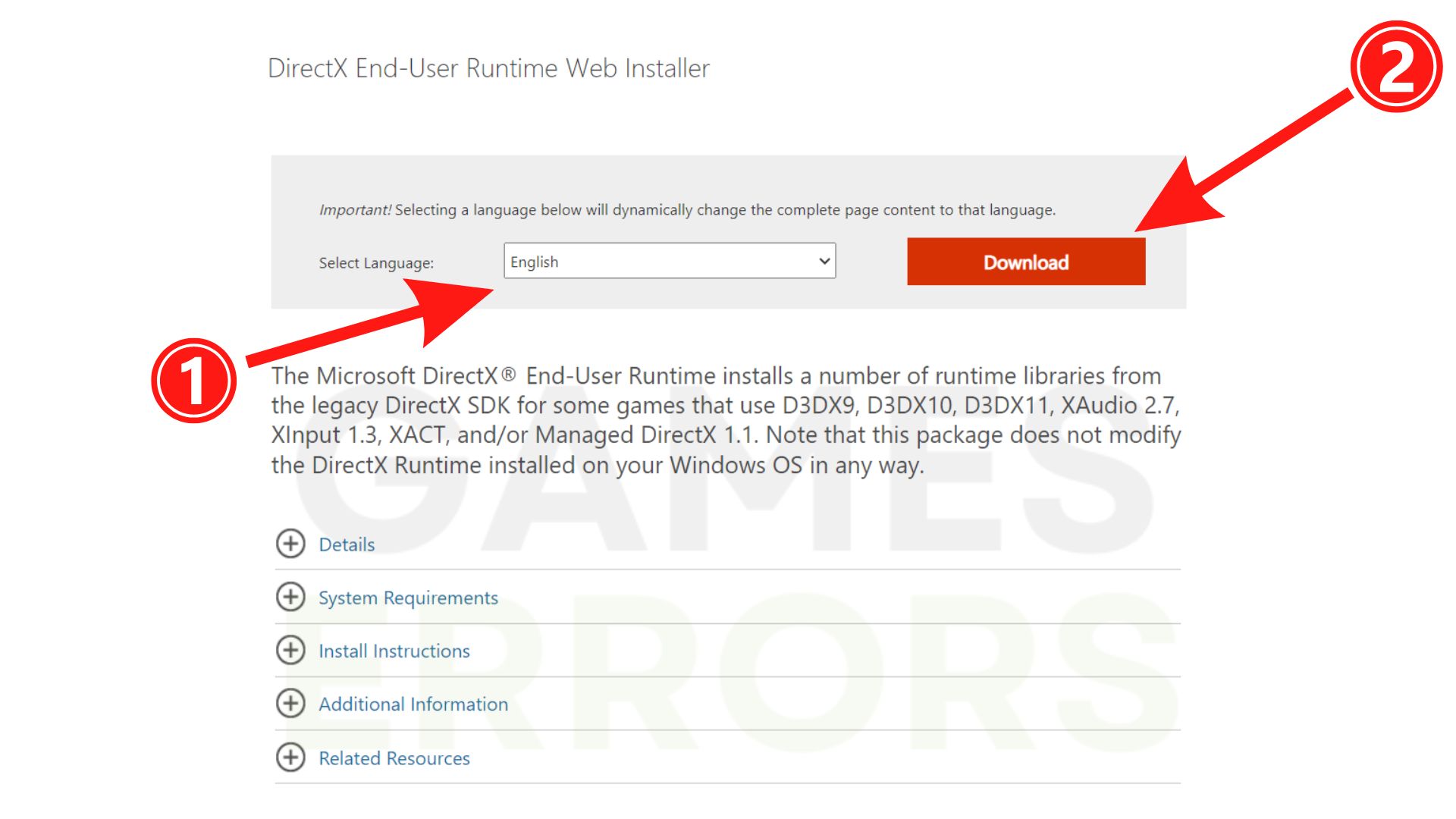Viewport: 1456px width, 819px height.
Task: Click the red numbered circle 2 marker
Action: point(1396,67)
